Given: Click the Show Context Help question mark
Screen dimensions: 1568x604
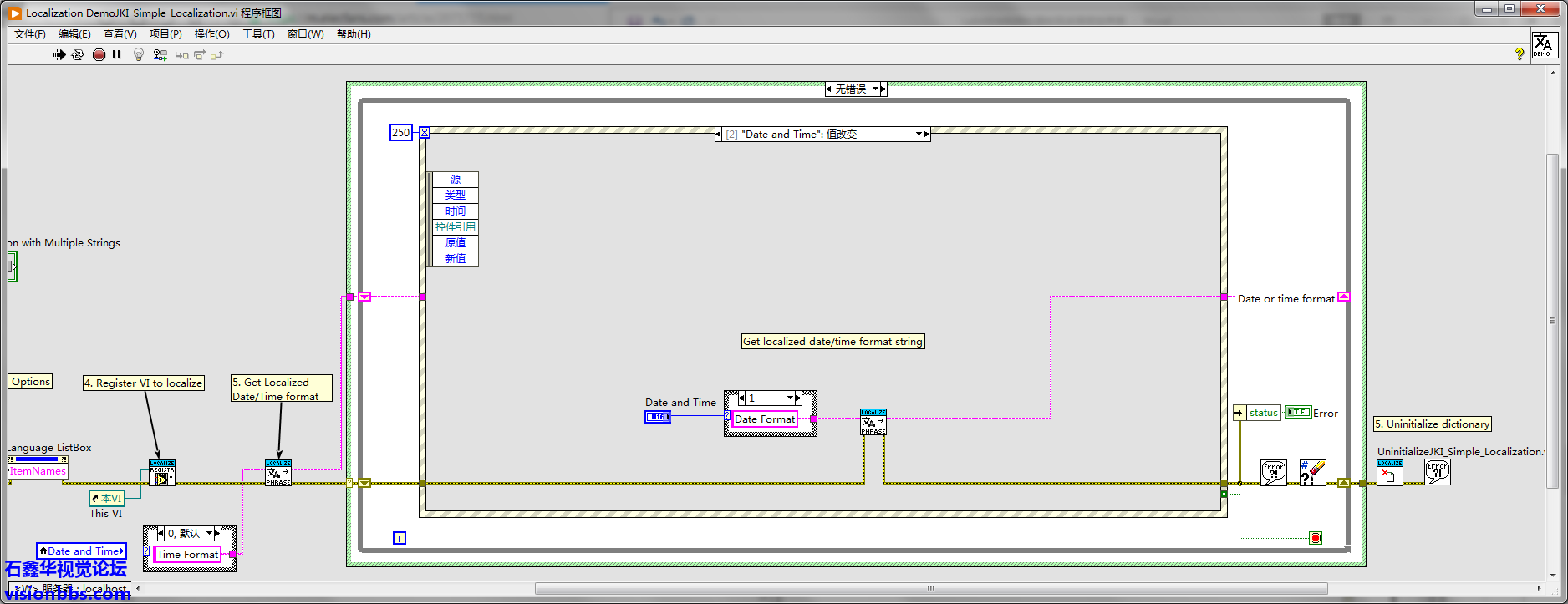Looking at the screenshot, I should click(1519, 54).
